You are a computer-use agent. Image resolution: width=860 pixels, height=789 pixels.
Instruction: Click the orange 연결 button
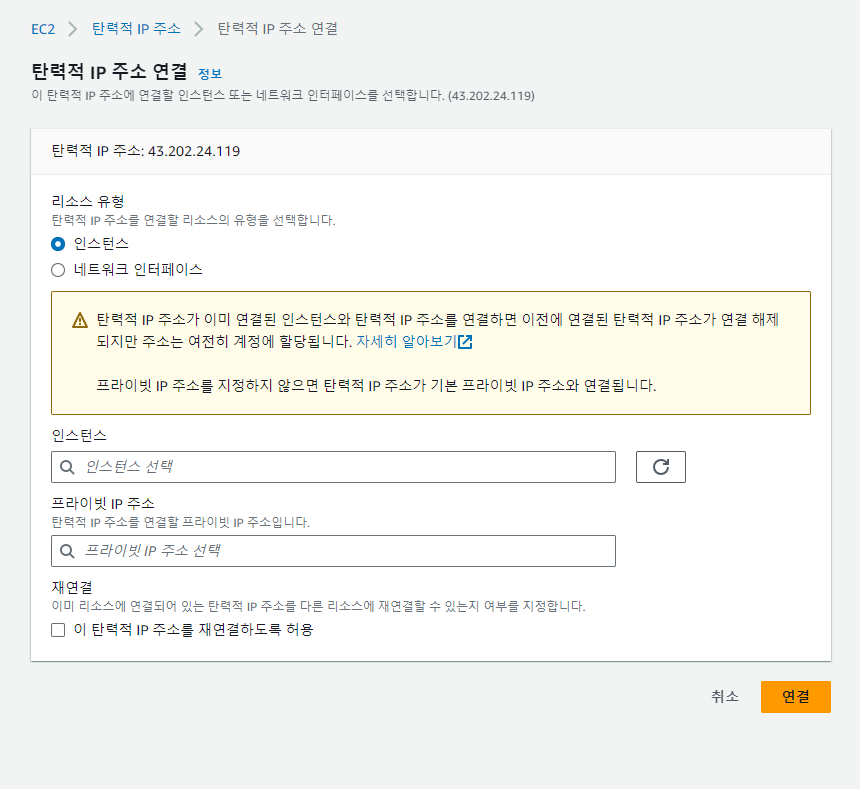coord(796,697)
